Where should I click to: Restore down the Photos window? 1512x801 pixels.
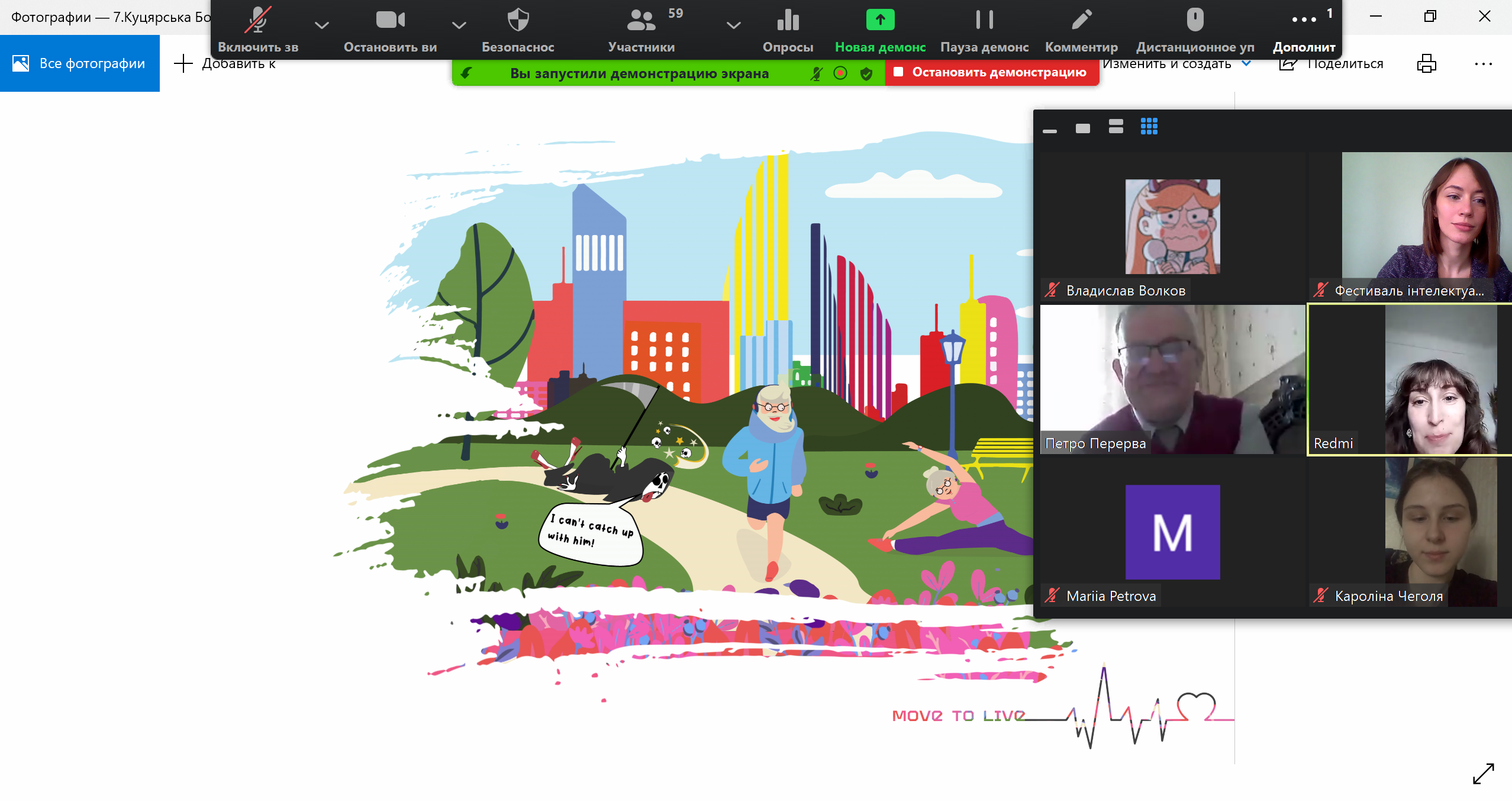point(1430,17)
